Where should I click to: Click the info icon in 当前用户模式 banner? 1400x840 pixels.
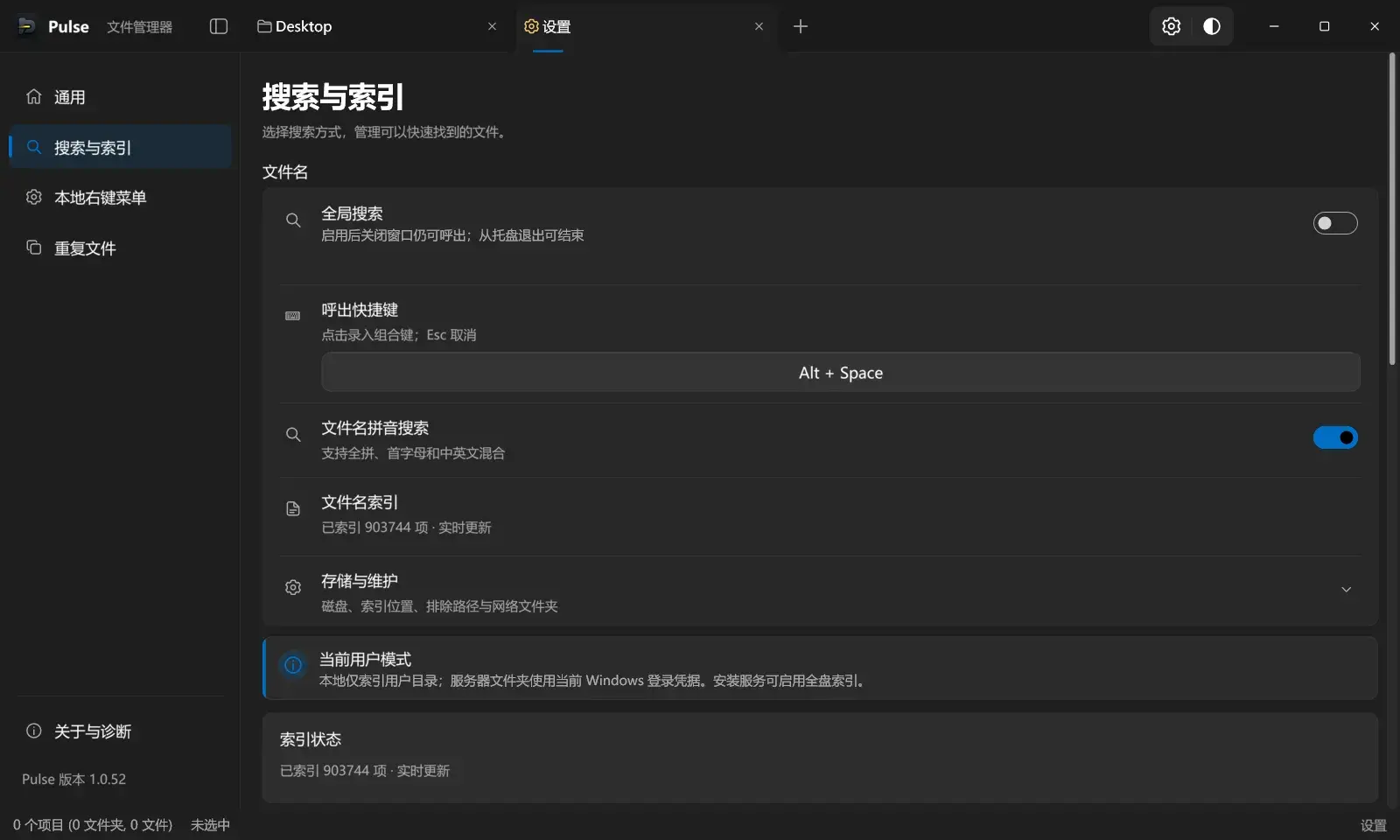[293, 665]
